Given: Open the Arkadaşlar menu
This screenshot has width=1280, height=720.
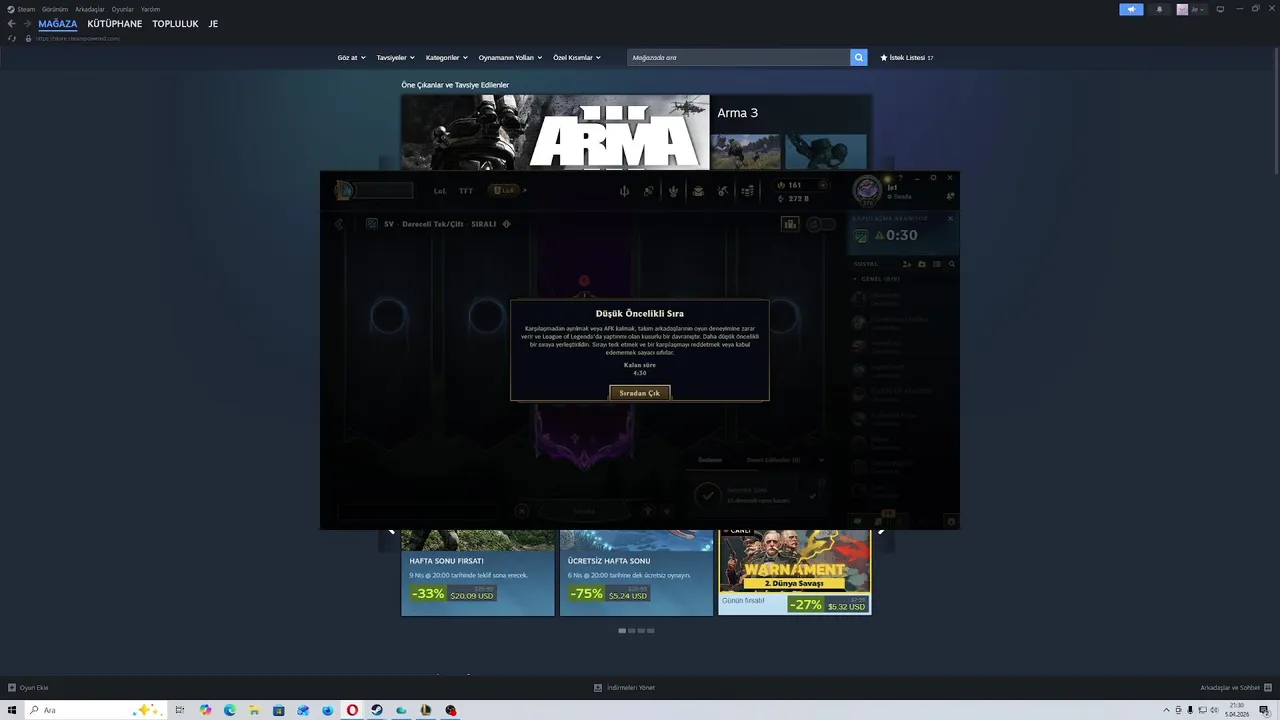Looking at the screenshot, I should click(x=90, y=9).
